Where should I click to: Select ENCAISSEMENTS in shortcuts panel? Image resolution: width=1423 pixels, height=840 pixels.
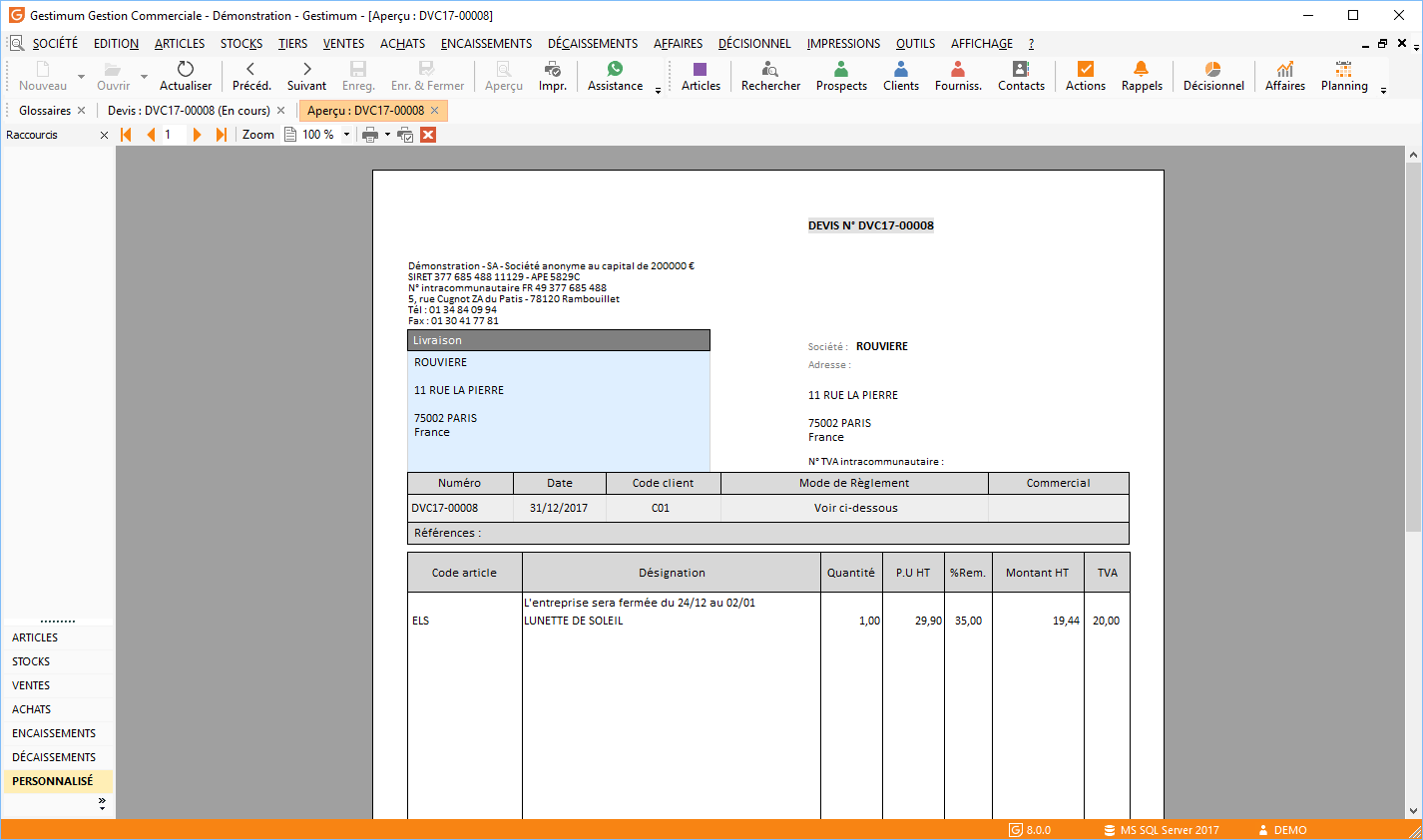pyautogui.click(x=57, y=733)
